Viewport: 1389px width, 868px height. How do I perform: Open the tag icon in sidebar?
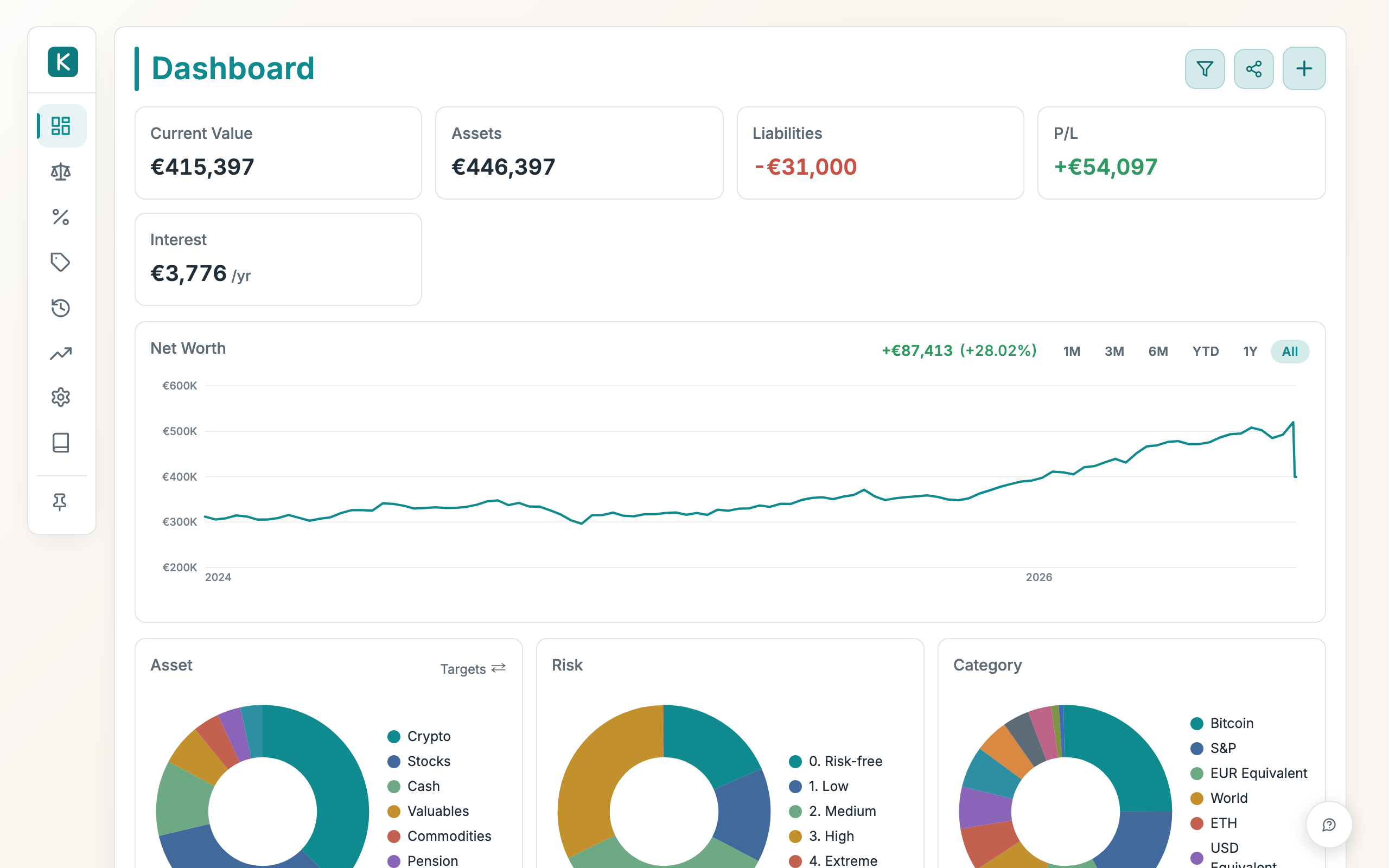tap(61, 263)
